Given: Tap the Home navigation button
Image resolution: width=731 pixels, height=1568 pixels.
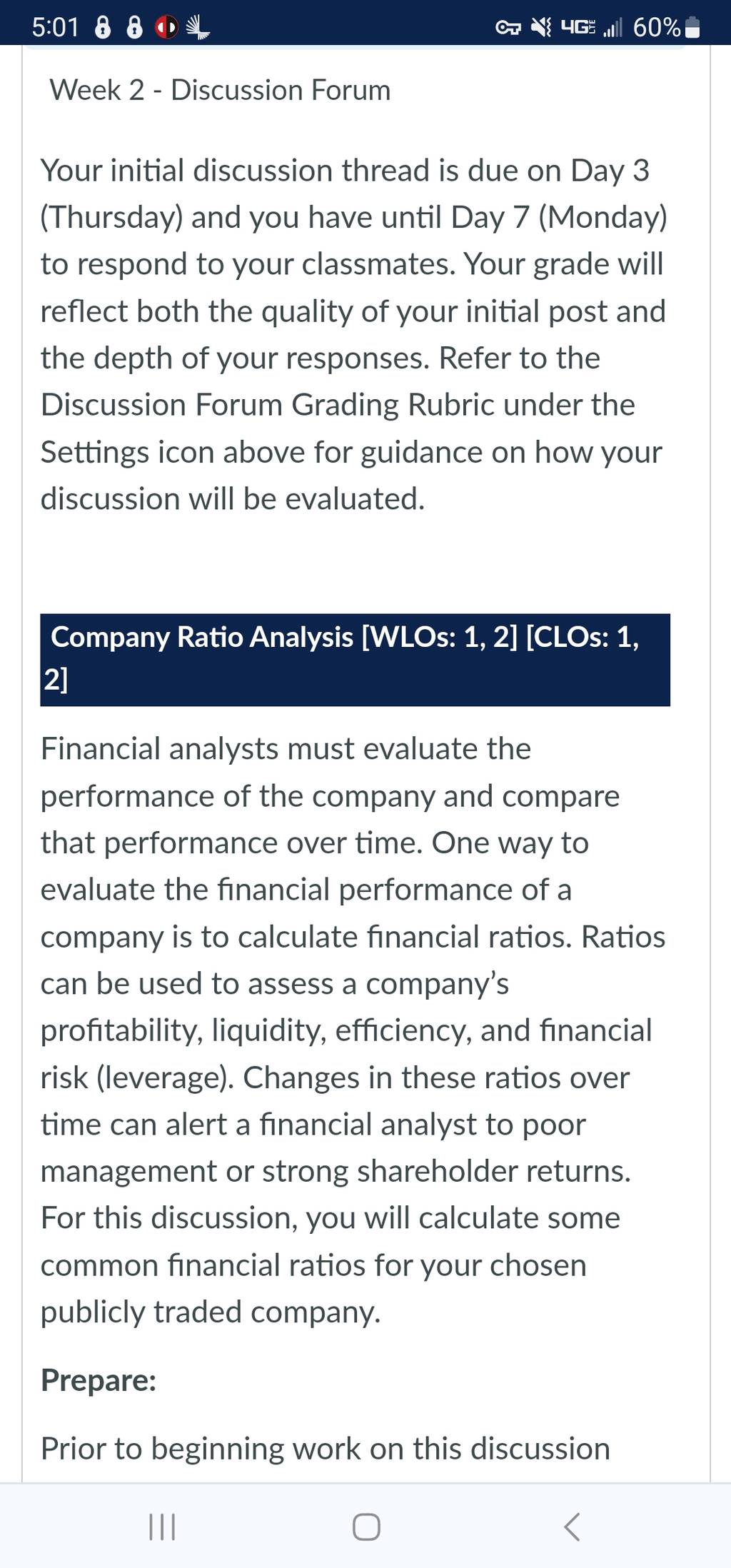Looking at the screenshot, I should coord(366,1527).
